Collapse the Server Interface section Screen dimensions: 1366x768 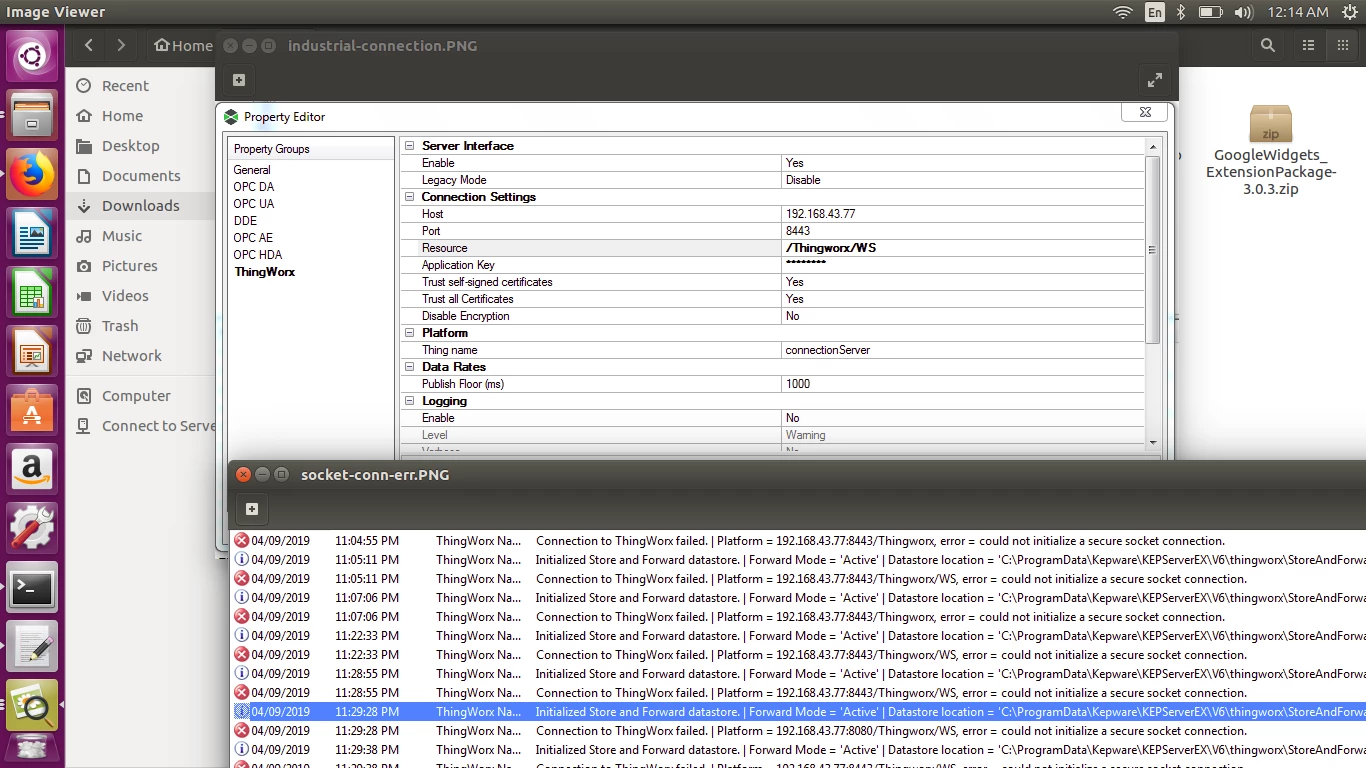tap(408, 146)
